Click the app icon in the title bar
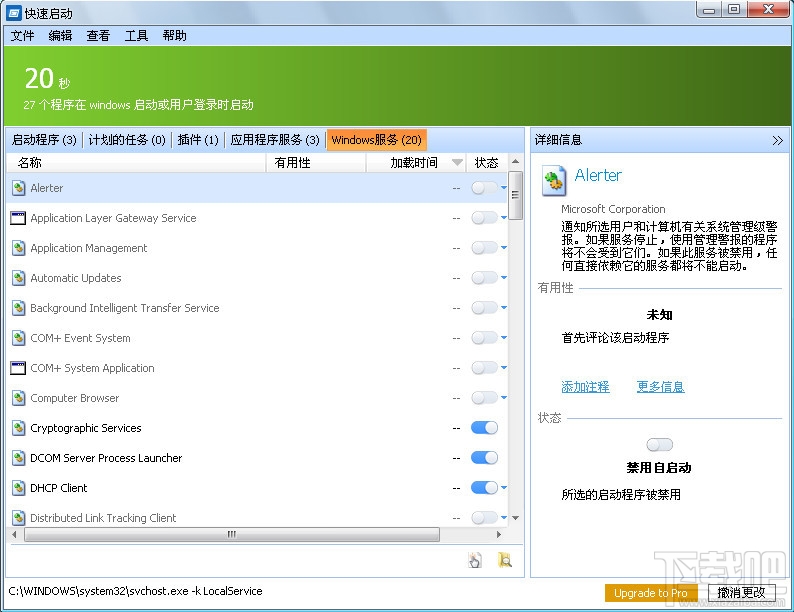The image size is (794, 612). pos(14,13)
